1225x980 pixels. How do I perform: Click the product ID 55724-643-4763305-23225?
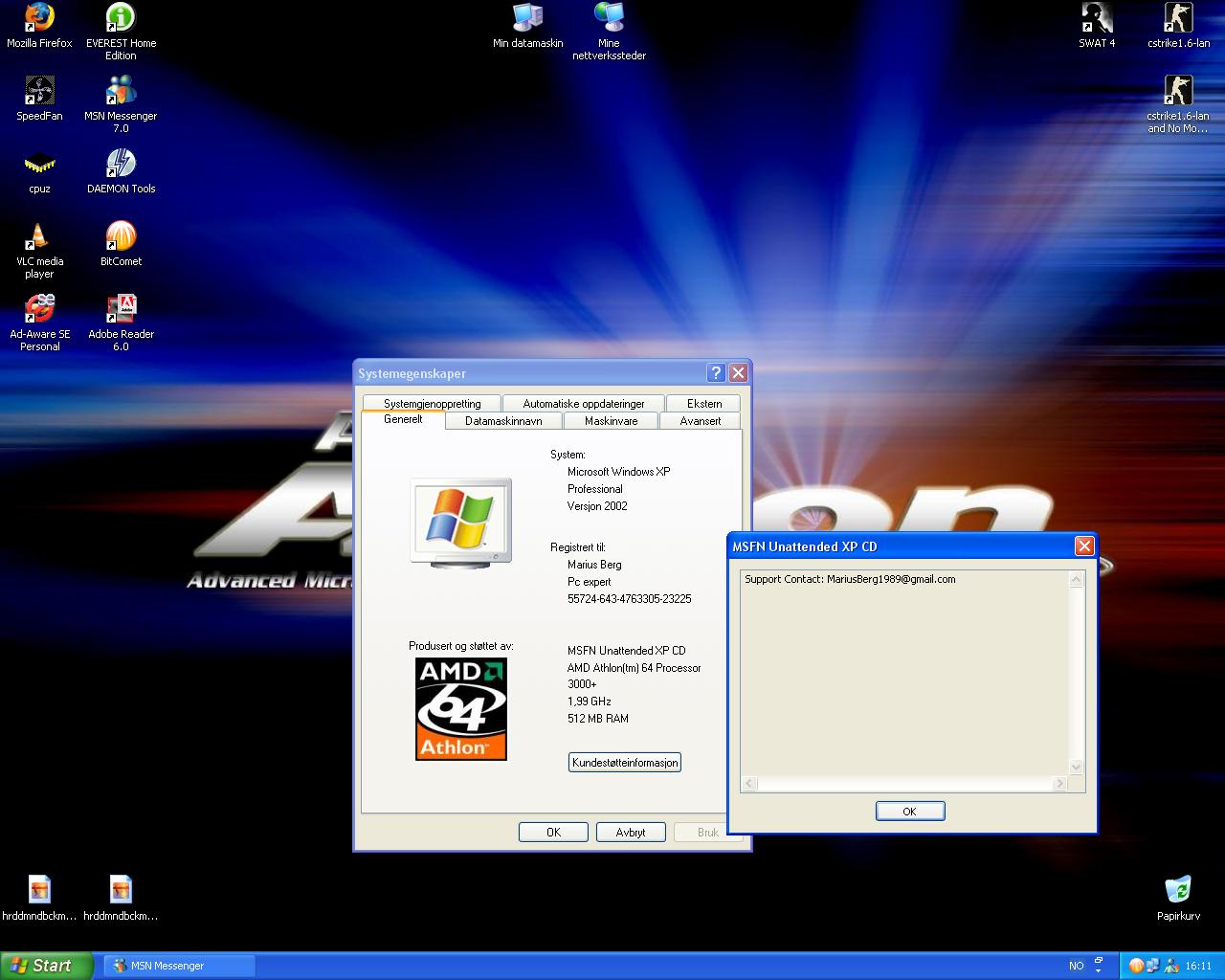coord(629,599)
